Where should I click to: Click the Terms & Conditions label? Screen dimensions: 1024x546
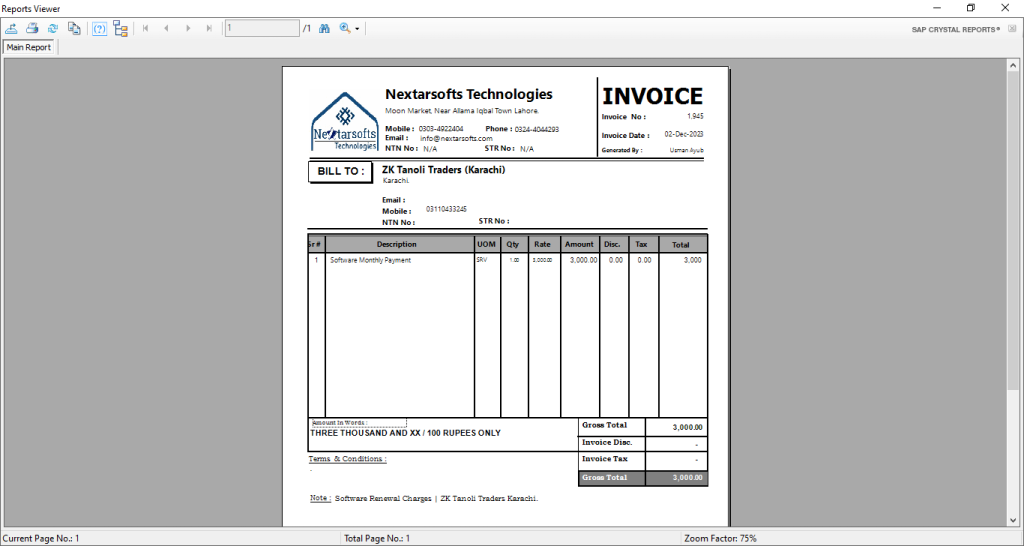point(347,458)
